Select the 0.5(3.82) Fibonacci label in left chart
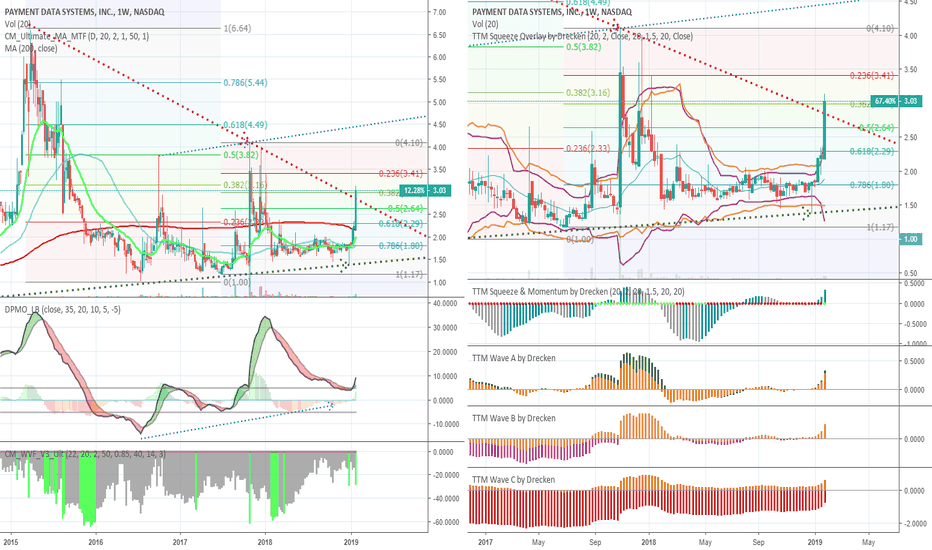Image resolution: width=932 pixels, height=550 pixels. coord(241,155)
